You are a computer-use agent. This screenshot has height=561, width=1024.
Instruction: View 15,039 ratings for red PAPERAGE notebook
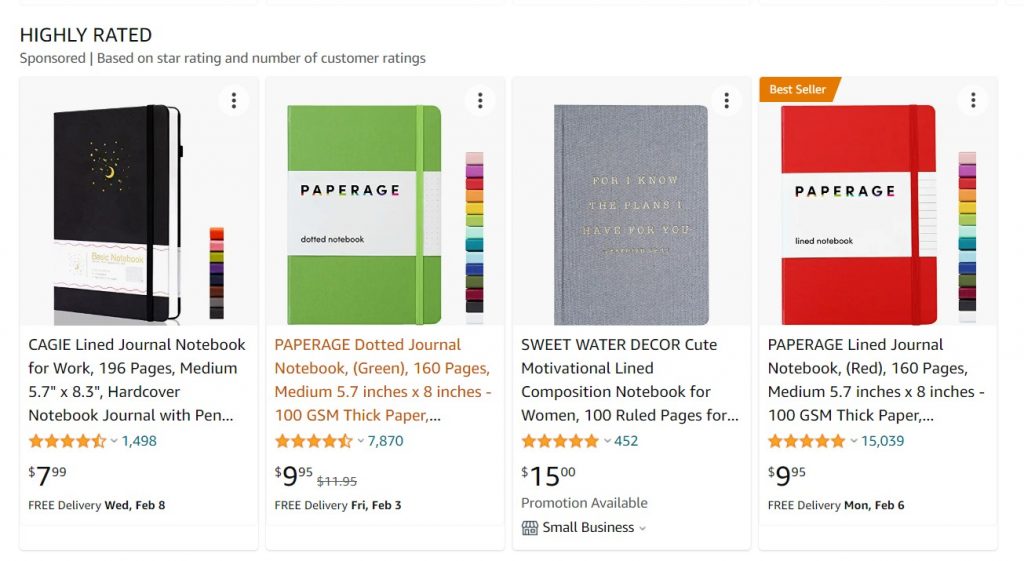882,441
